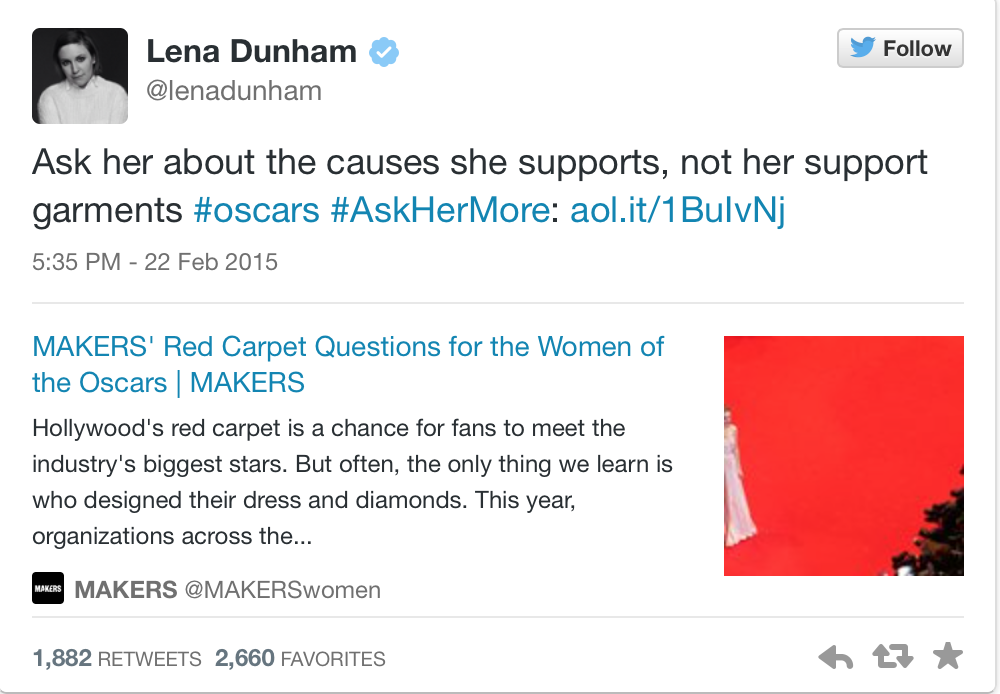The image size is (1000, 694).
Task: Open the #oscars hashtag
Action: click(256, 210)
